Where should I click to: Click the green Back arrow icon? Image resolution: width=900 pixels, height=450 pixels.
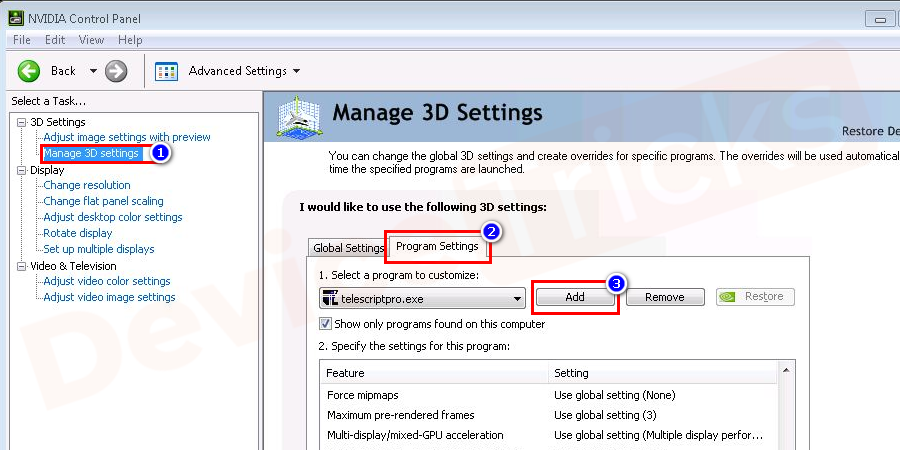coord(29,71)
